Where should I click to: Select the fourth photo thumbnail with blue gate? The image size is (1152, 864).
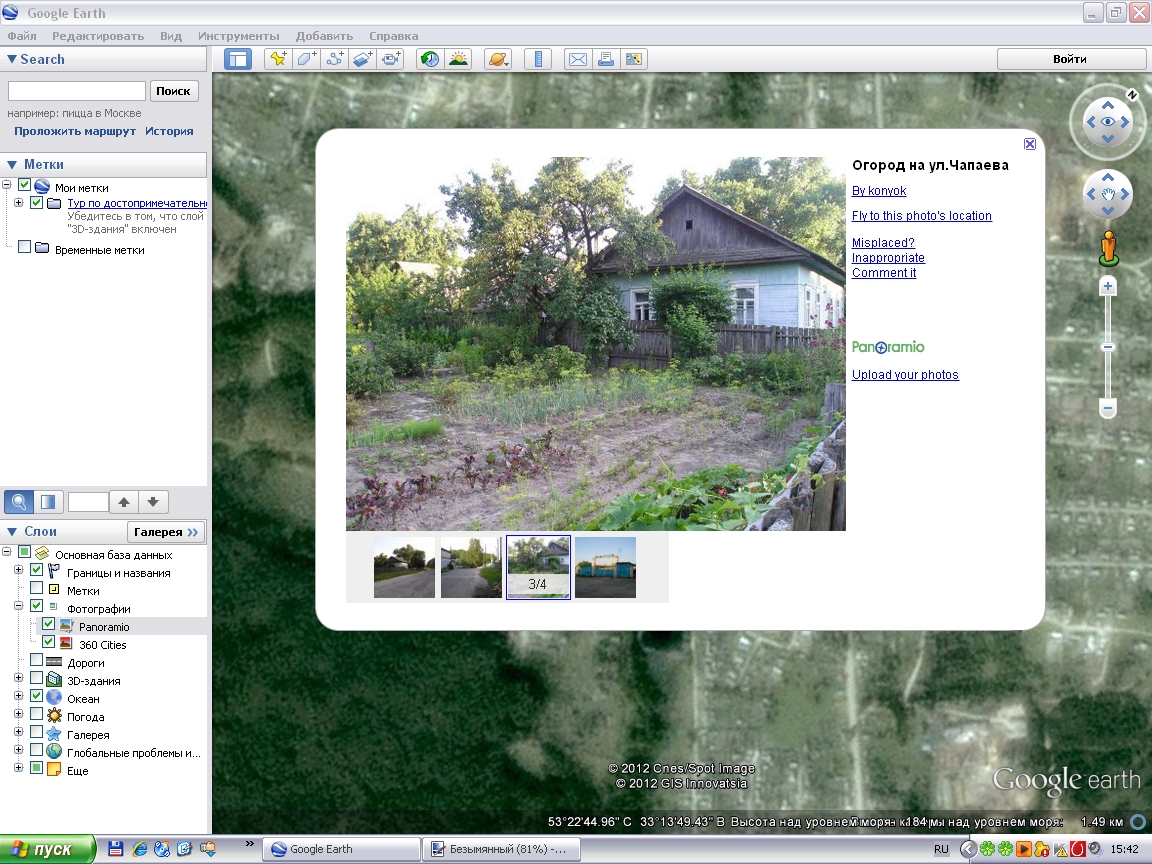click(605, 567)
